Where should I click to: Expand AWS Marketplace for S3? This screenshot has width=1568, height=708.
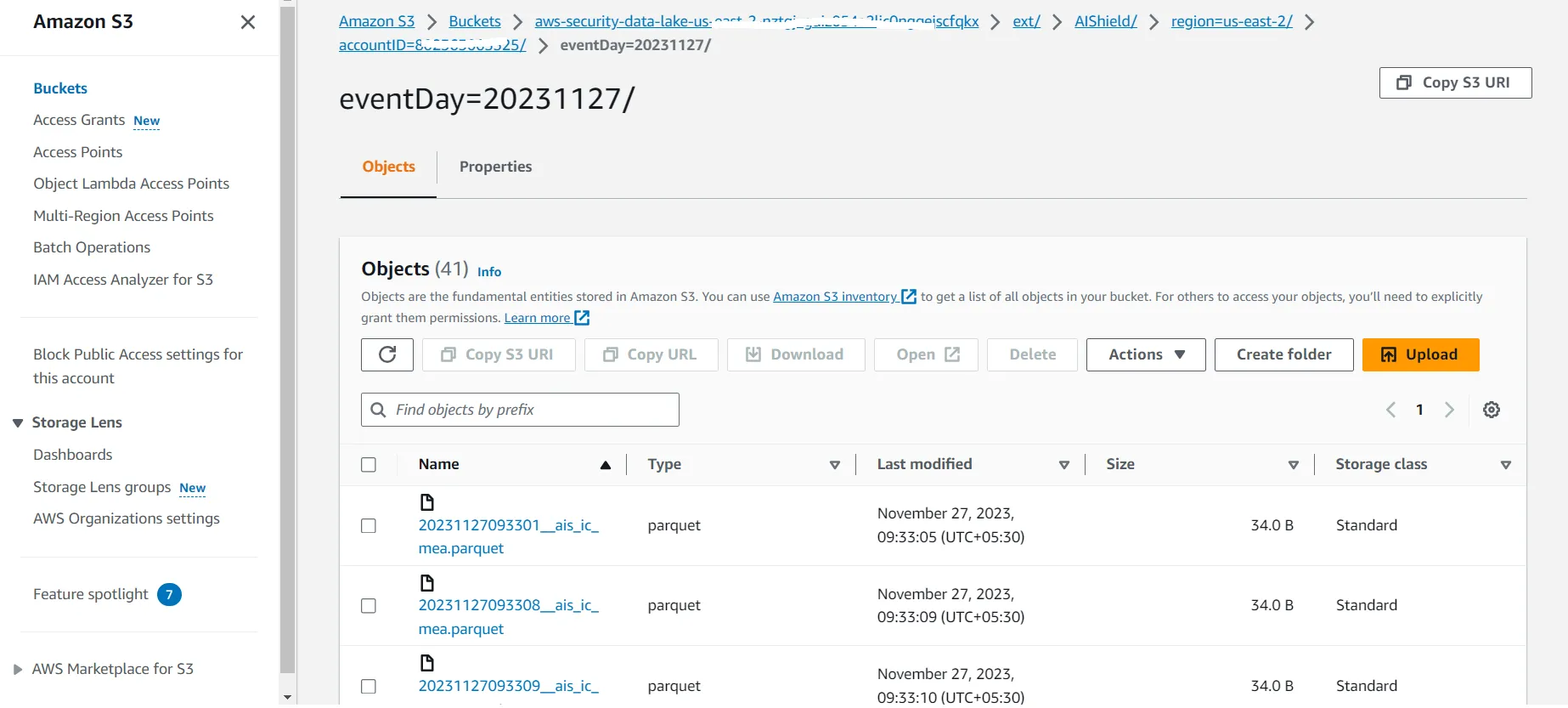tap(18, 670)
